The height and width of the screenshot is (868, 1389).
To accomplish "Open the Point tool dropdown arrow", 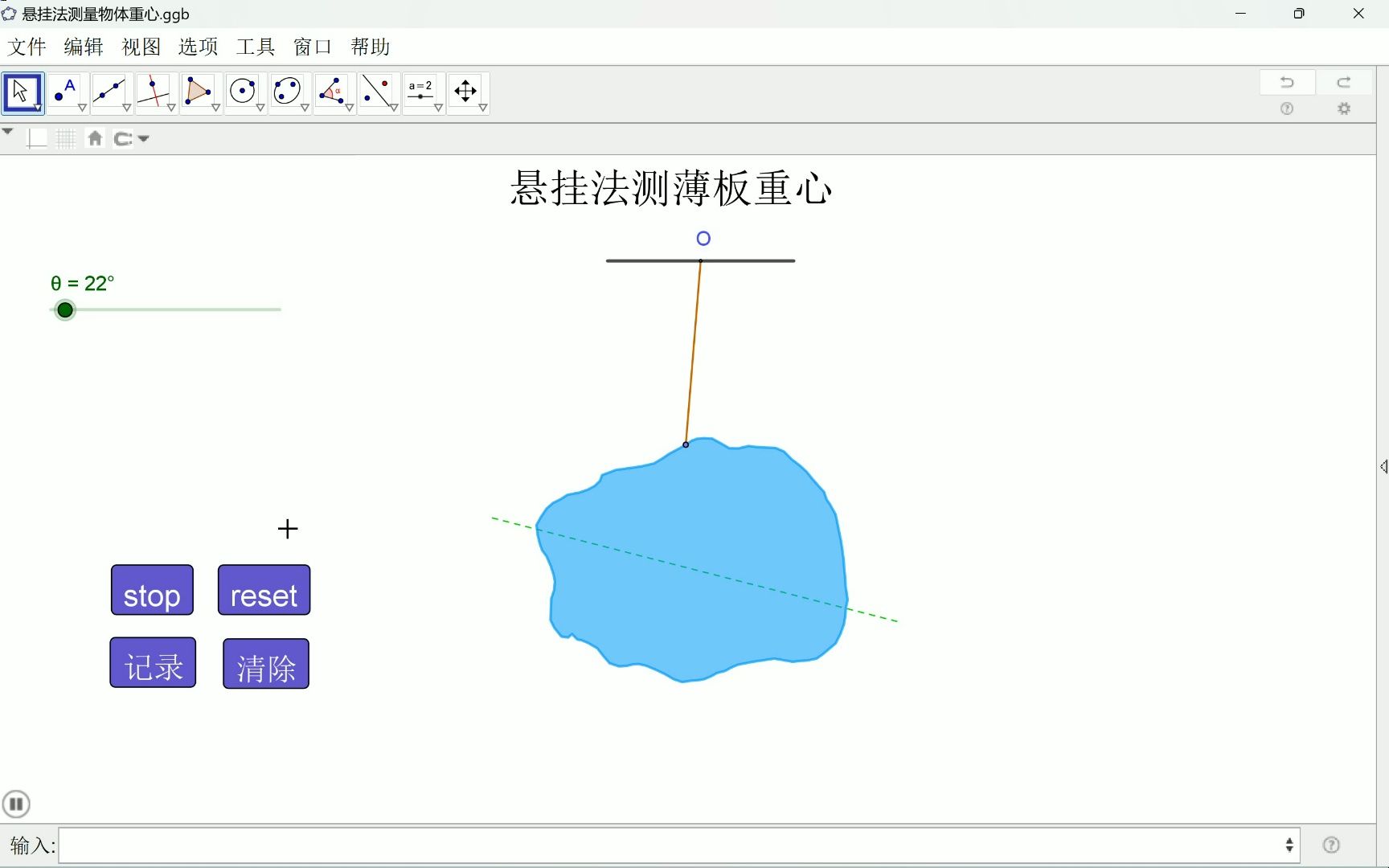I will click(x=81, y=106).
